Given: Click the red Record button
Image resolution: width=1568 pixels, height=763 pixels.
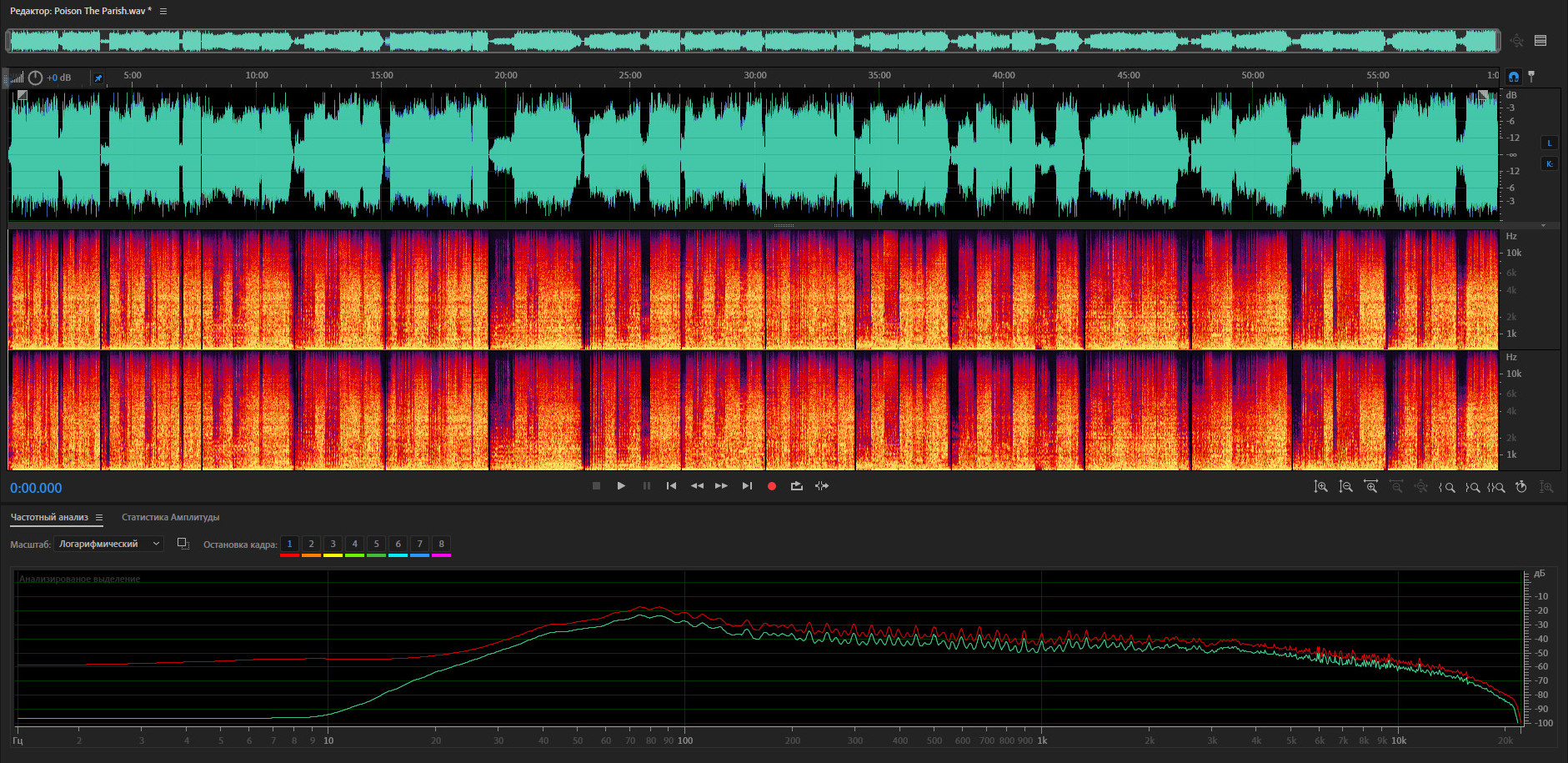Looking at the screenshot, I should point(772,486).
